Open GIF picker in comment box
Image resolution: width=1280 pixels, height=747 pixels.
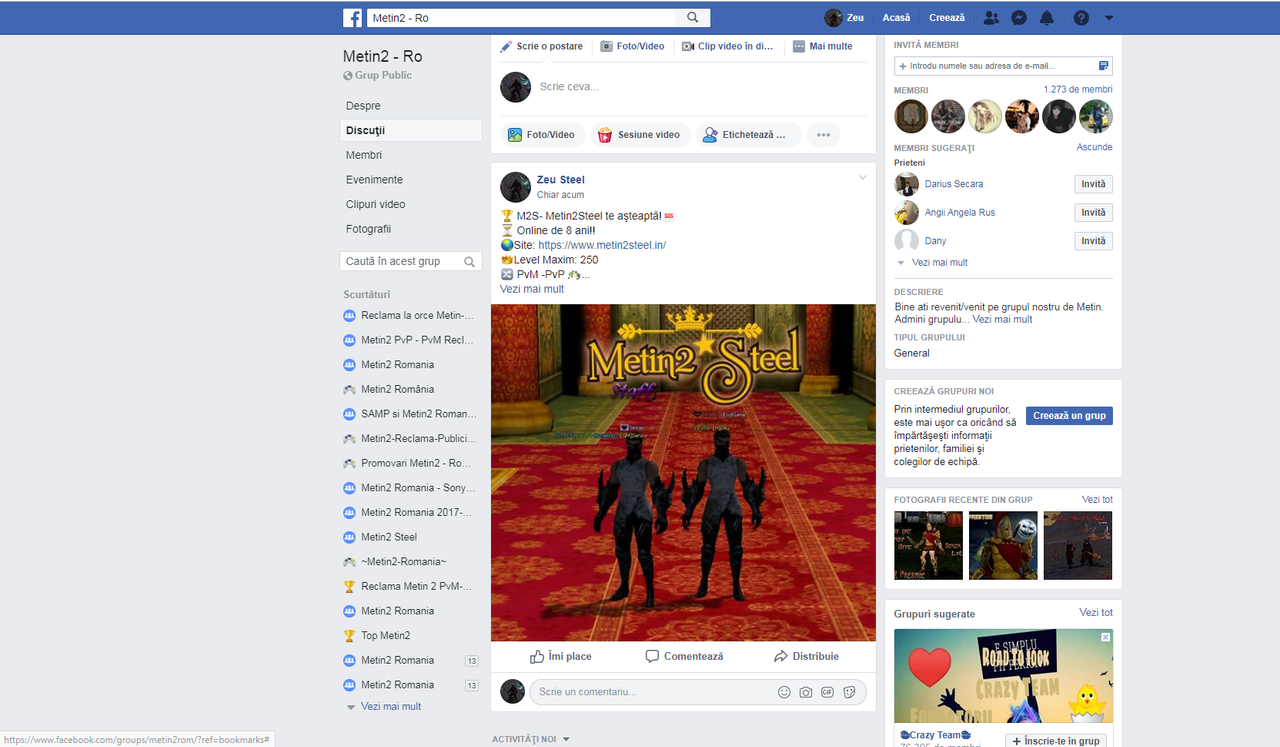click(828, 692)
